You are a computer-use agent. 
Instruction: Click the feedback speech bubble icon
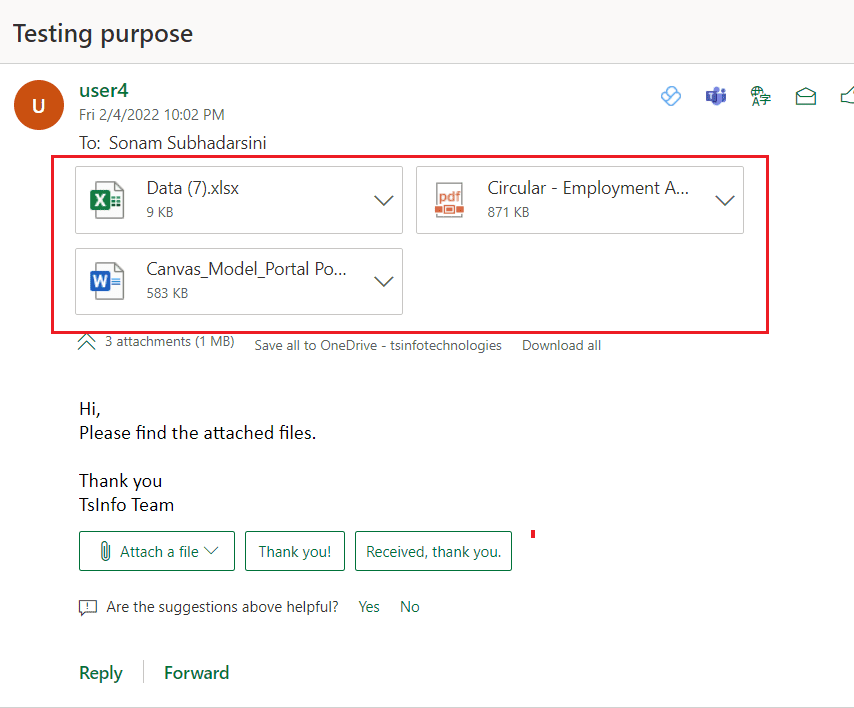88,607
